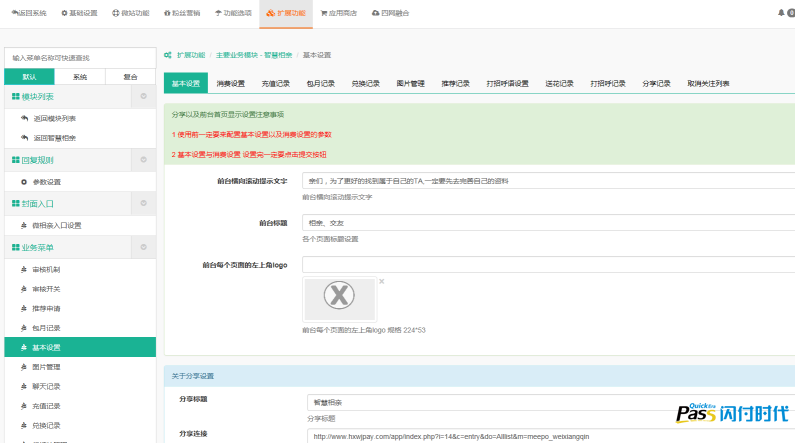Image resolution: width=795 pixels, height=443 pixels.
Task: Open the 送花记录 tab
Action: click(x=560, y=83)
